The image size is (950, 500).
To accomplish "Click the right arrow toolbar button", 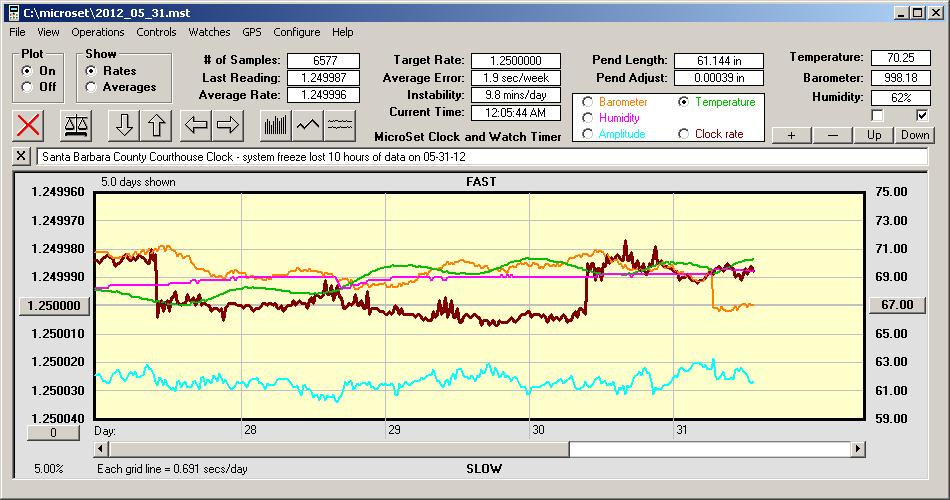I will coord(228,125).
